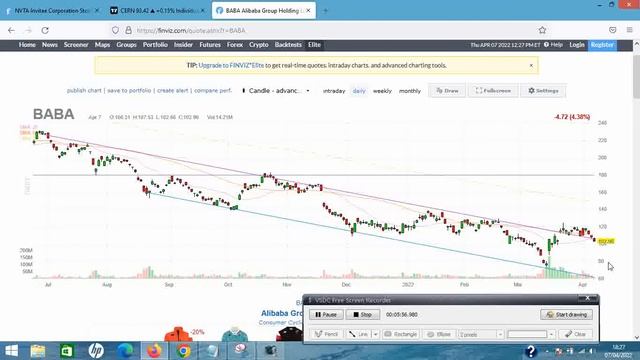This screenshot has height=360, width=640.
Task: Reload the page with the refresh icon
Action: (45, 30)
